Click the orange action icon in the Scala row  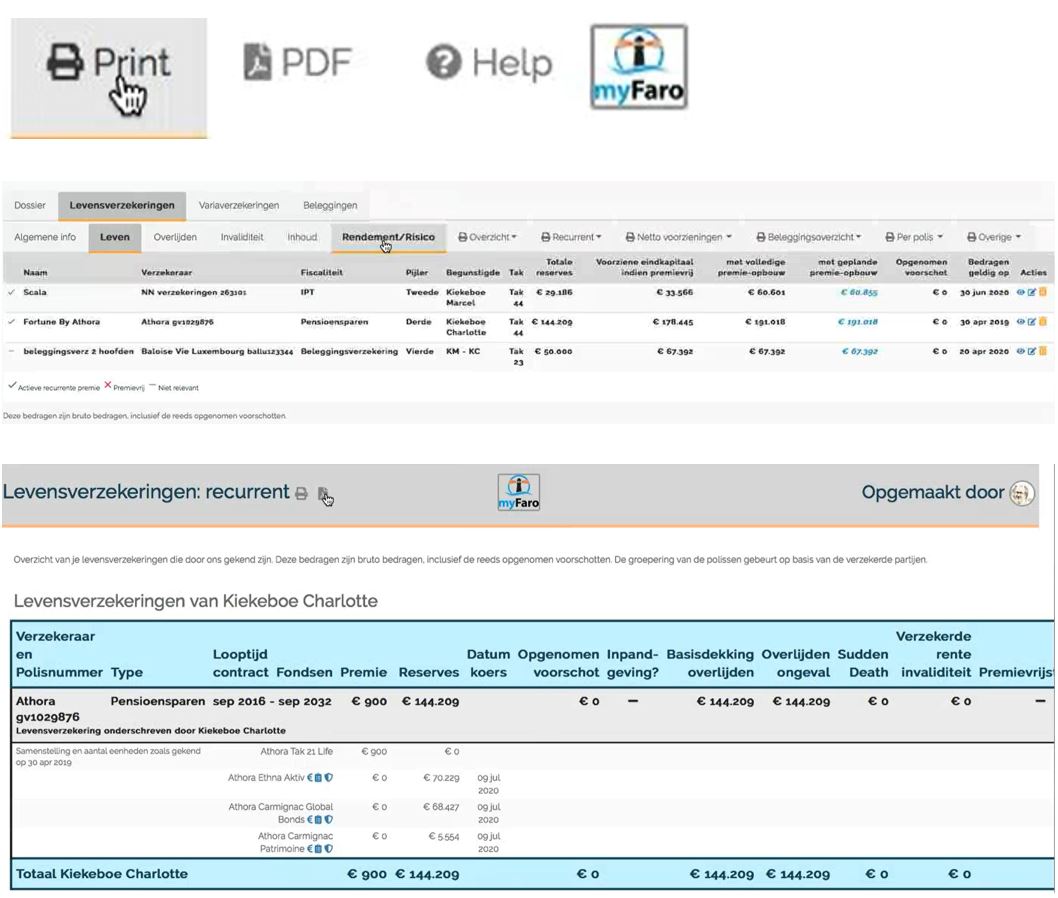(1042, 292)
